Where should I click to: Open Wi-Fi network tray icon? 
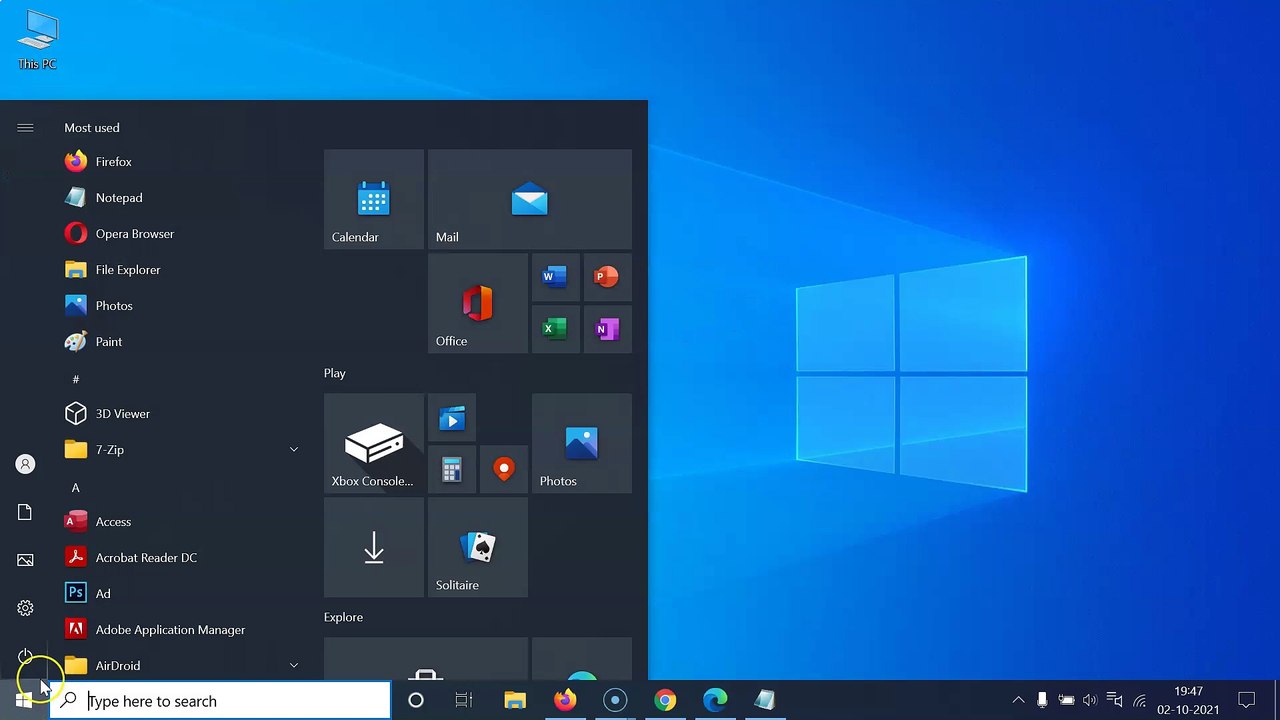click(x=1139, y=700)
